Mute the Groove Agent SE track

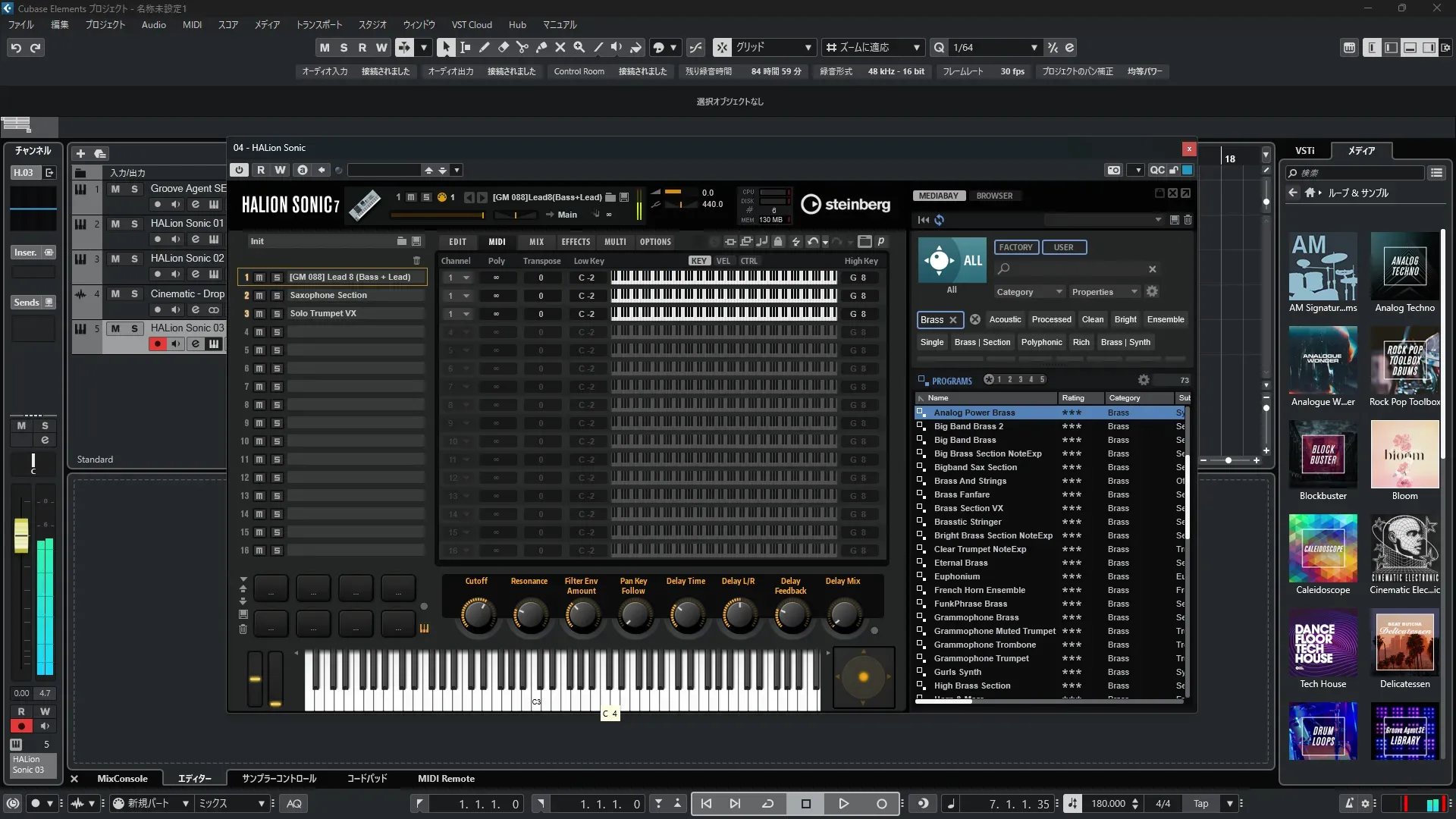point(115,189)
